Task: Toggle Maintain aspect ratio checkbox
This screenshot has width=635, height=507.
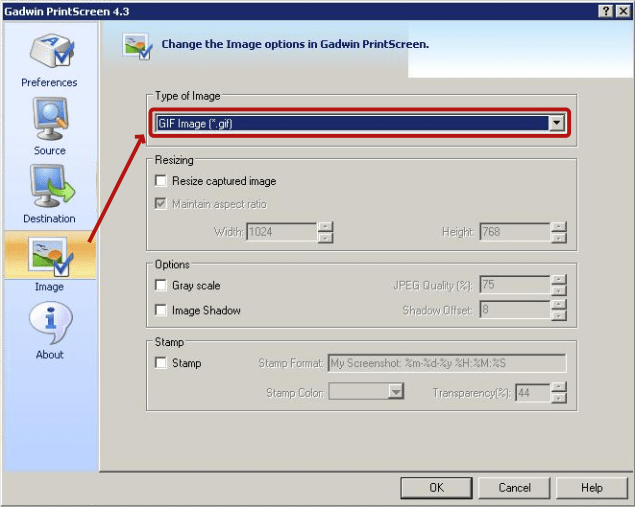Action: 161,204
